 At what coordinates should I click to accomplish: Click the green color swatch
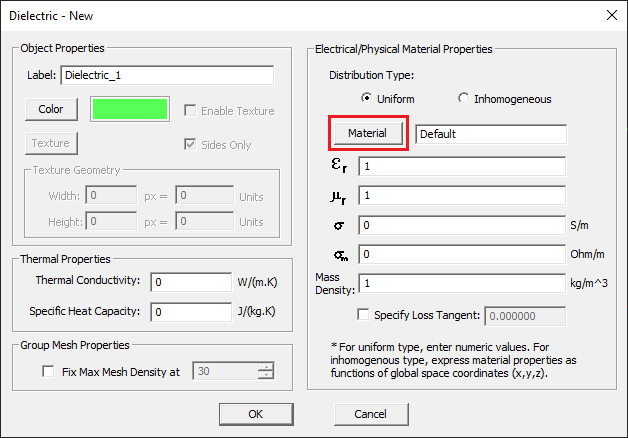tap(129, 109)
